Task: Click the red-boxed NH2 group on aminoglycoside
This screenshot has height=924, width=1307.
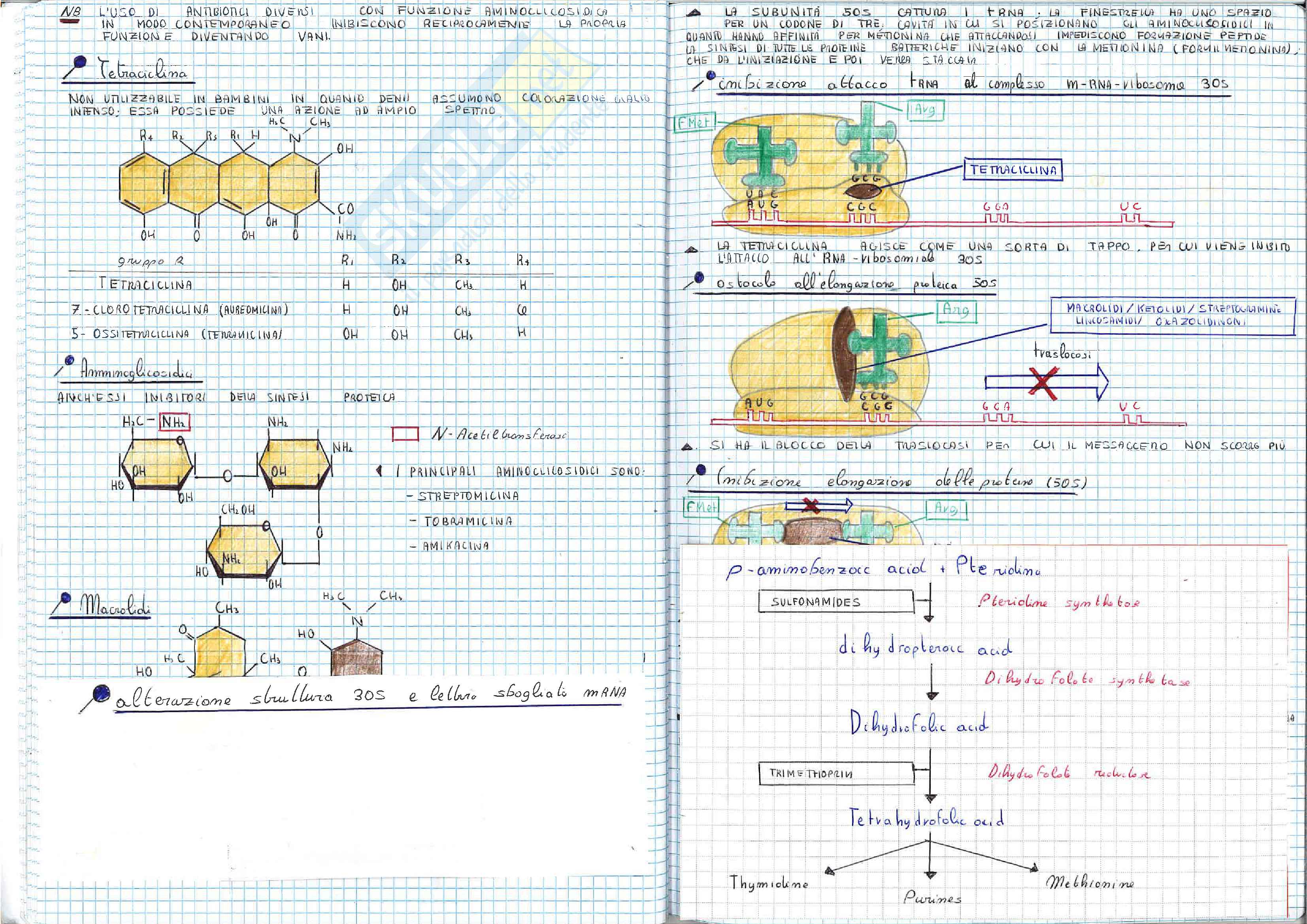Action: point(174,422)
